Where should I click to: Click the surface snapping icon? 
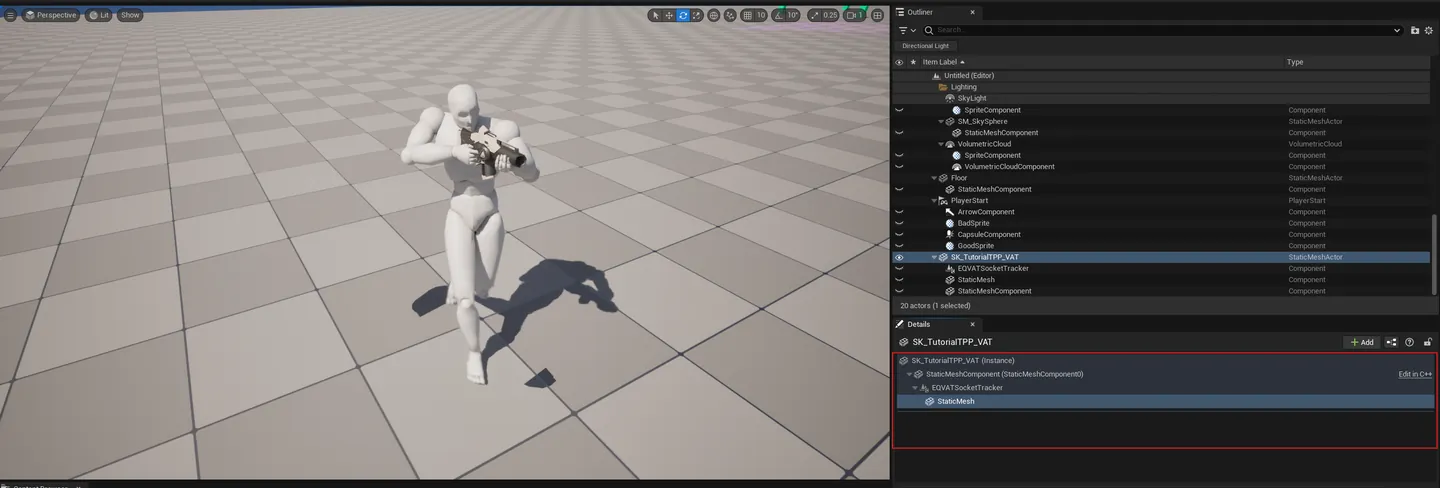click(730, 15)
